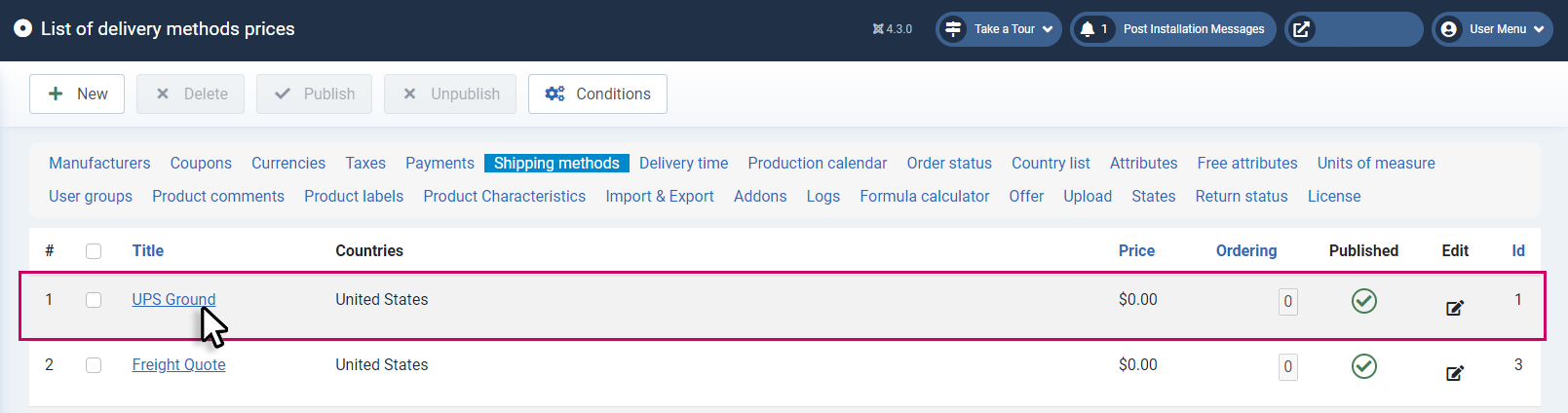The width and height of the screenshot is (1568, 413).
Task: Check the select-all header checkbox
Action: [x=94, y=251]
